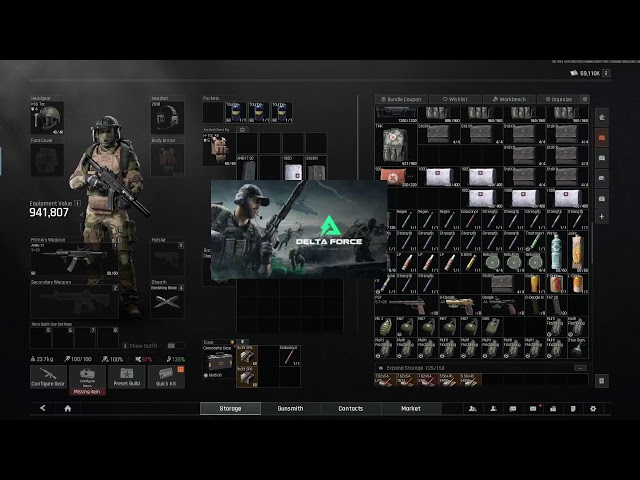Open the settings gear in bottom bar

point(593,409)
